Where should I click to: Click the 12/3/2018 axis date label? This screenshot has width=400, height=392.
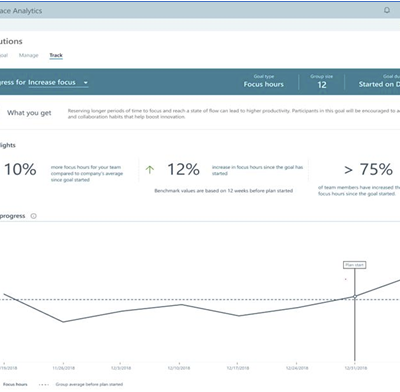tap(121, 368)
